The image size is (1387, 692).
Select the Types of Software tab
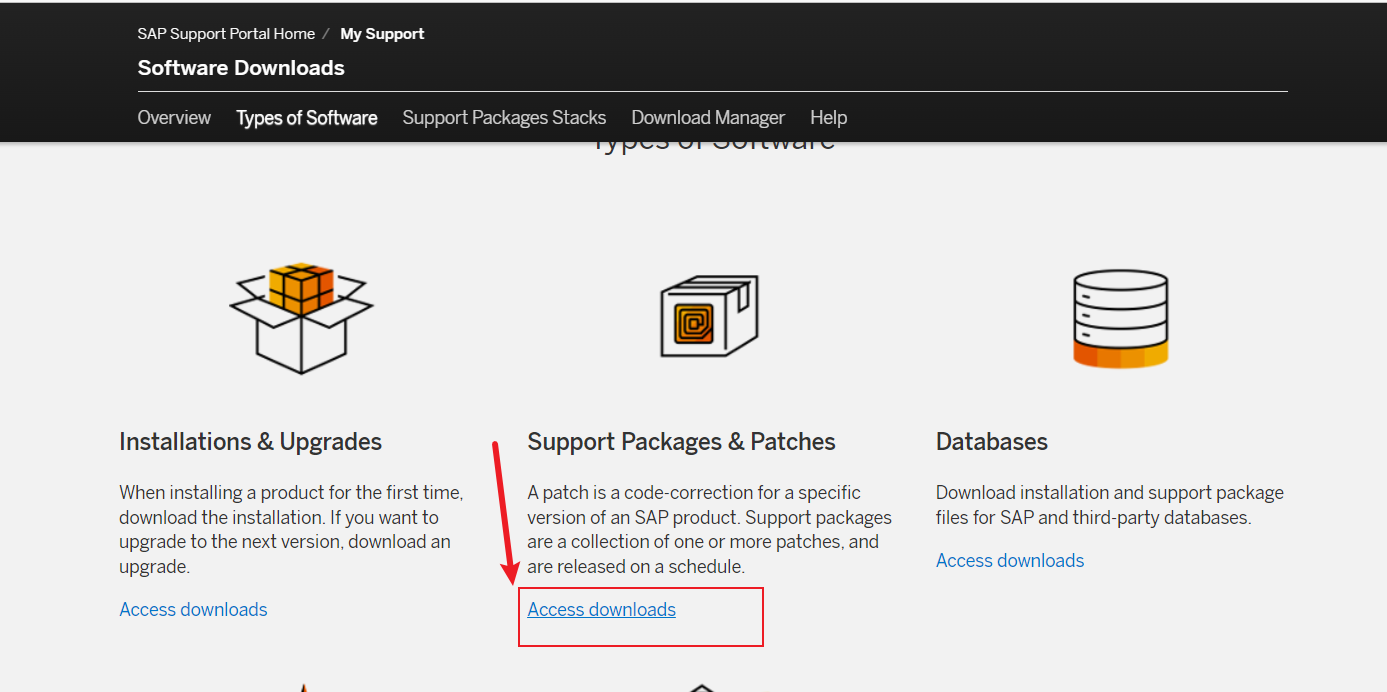(307, 118)
